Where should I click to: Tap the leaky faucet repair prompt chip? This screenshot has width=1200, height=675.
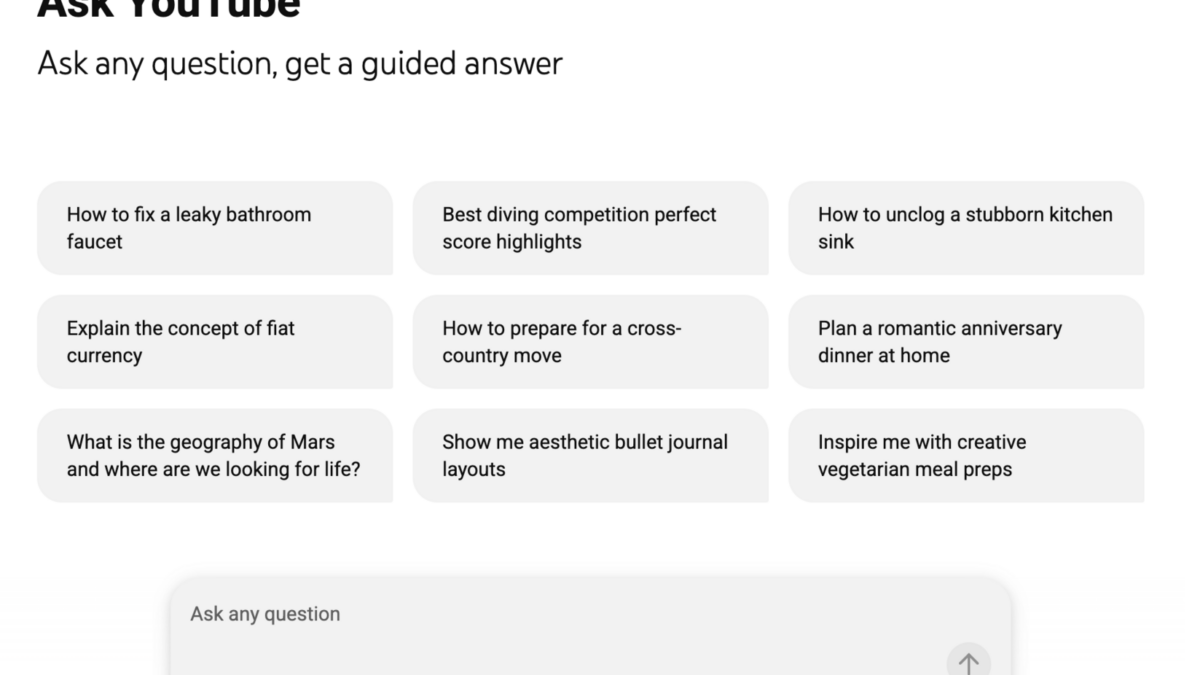tap(215, 228)
